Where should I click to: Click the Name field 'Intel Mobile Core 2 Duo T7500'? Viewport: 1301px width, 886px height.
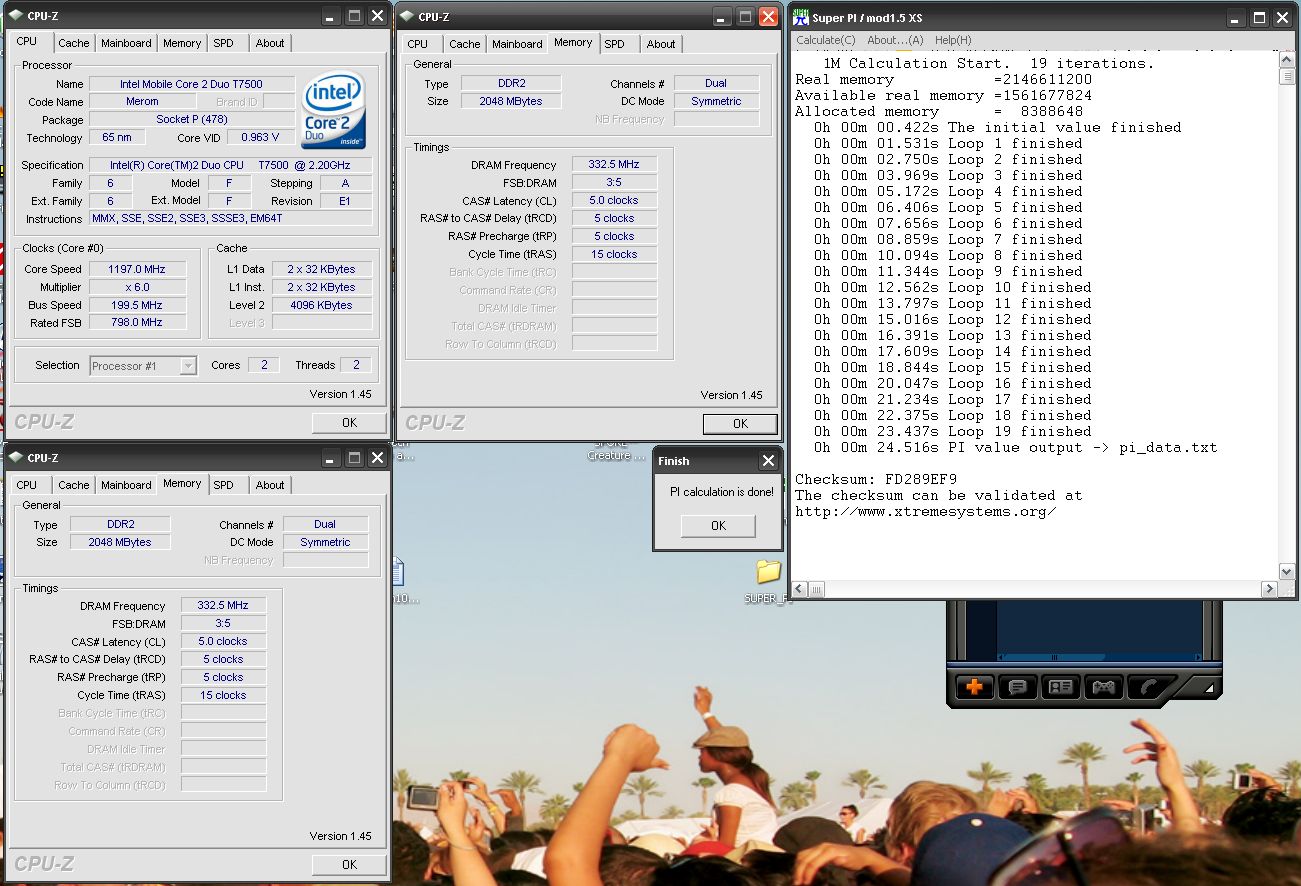[192, 84]
